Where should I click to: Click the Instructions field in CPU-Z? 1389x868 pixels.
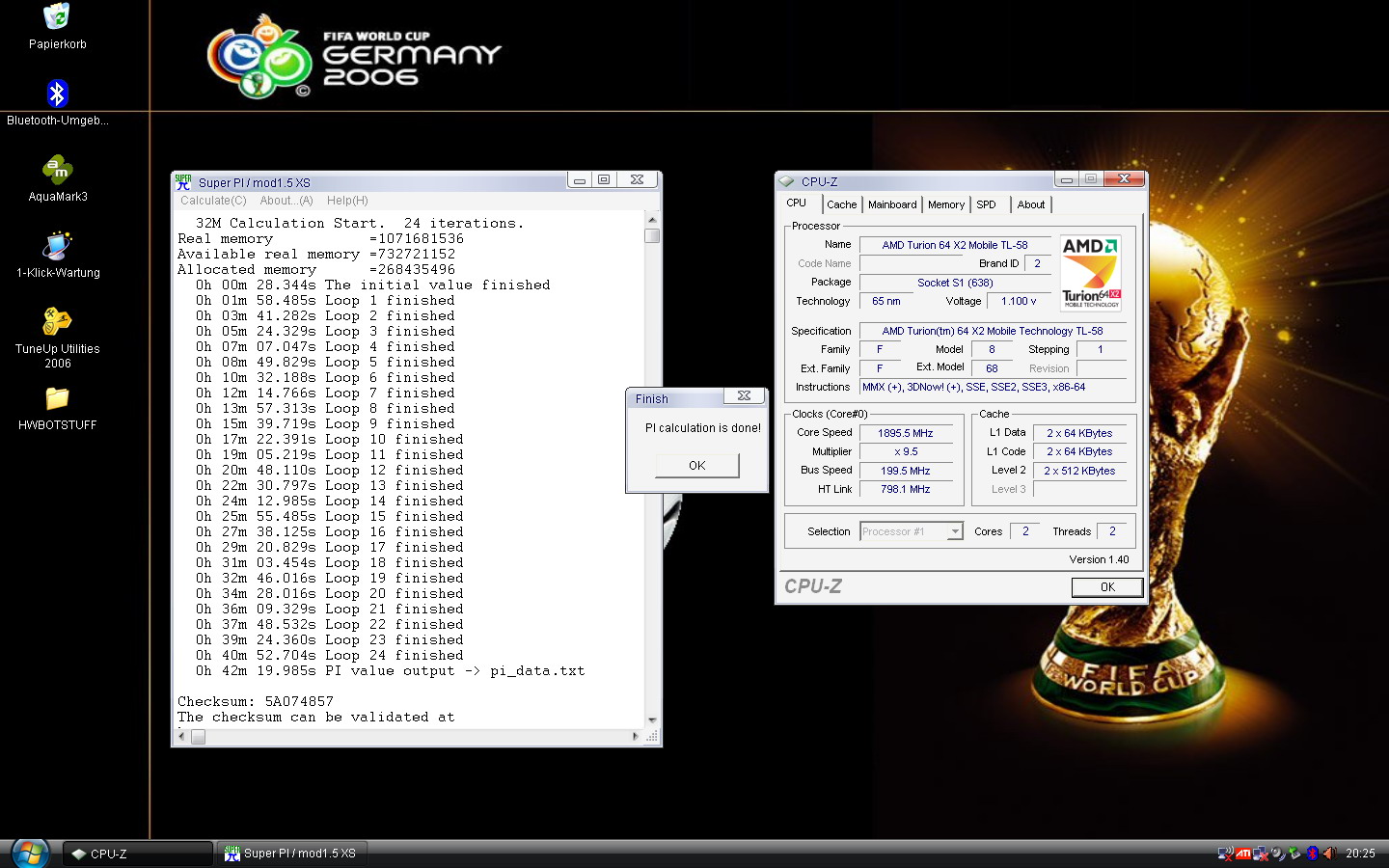992,387
